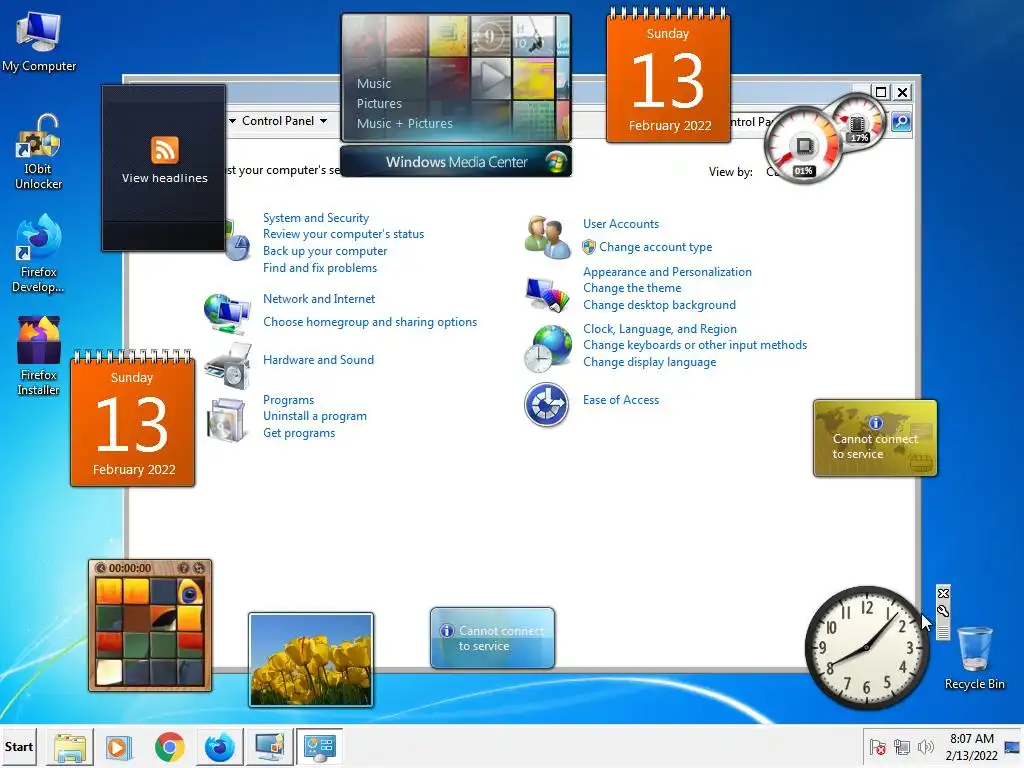Viewport: 1024px width, 768px height.
Task: Open Review your computer's status
Action: point(344,234)
